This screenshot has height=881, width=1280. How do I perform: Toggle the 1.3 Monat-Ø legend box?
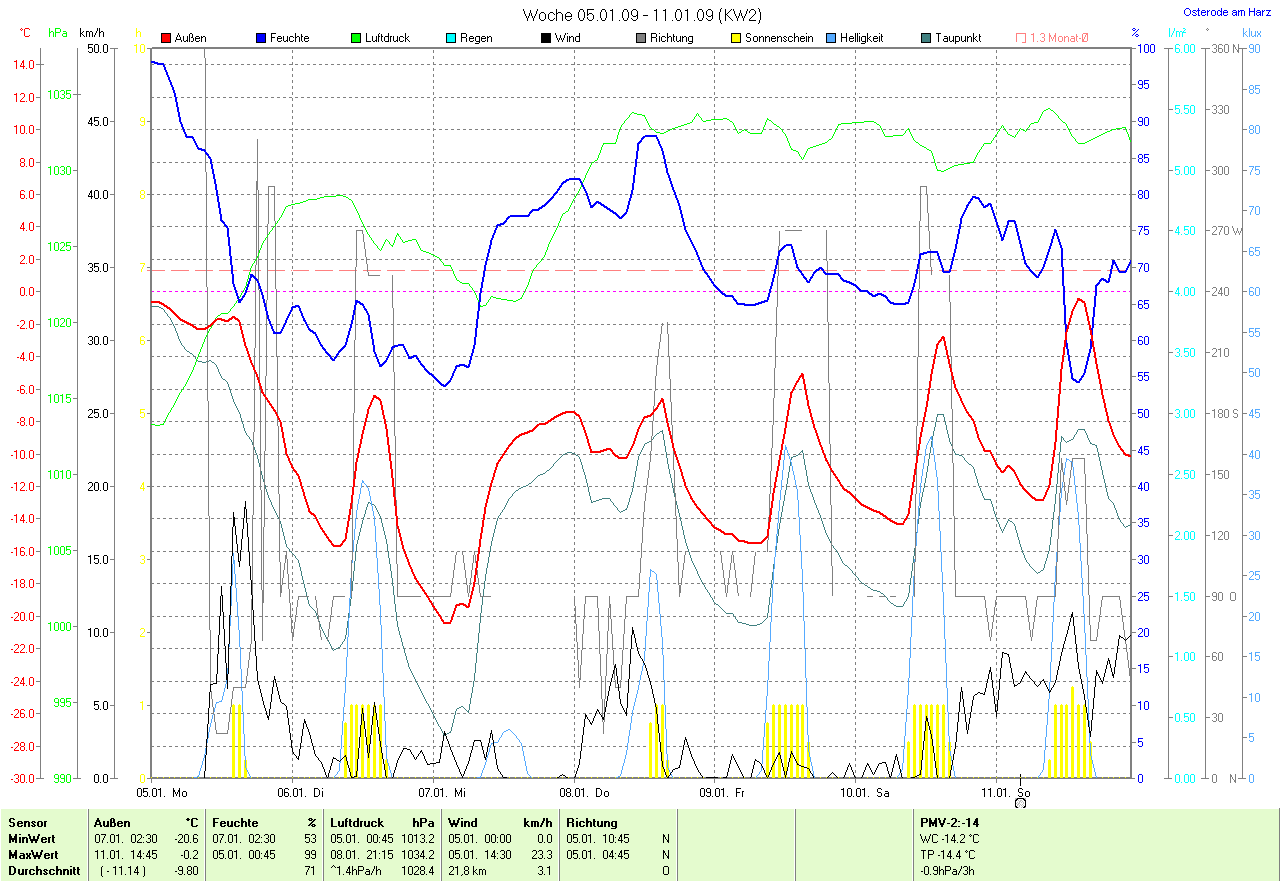pos(1021,38)
